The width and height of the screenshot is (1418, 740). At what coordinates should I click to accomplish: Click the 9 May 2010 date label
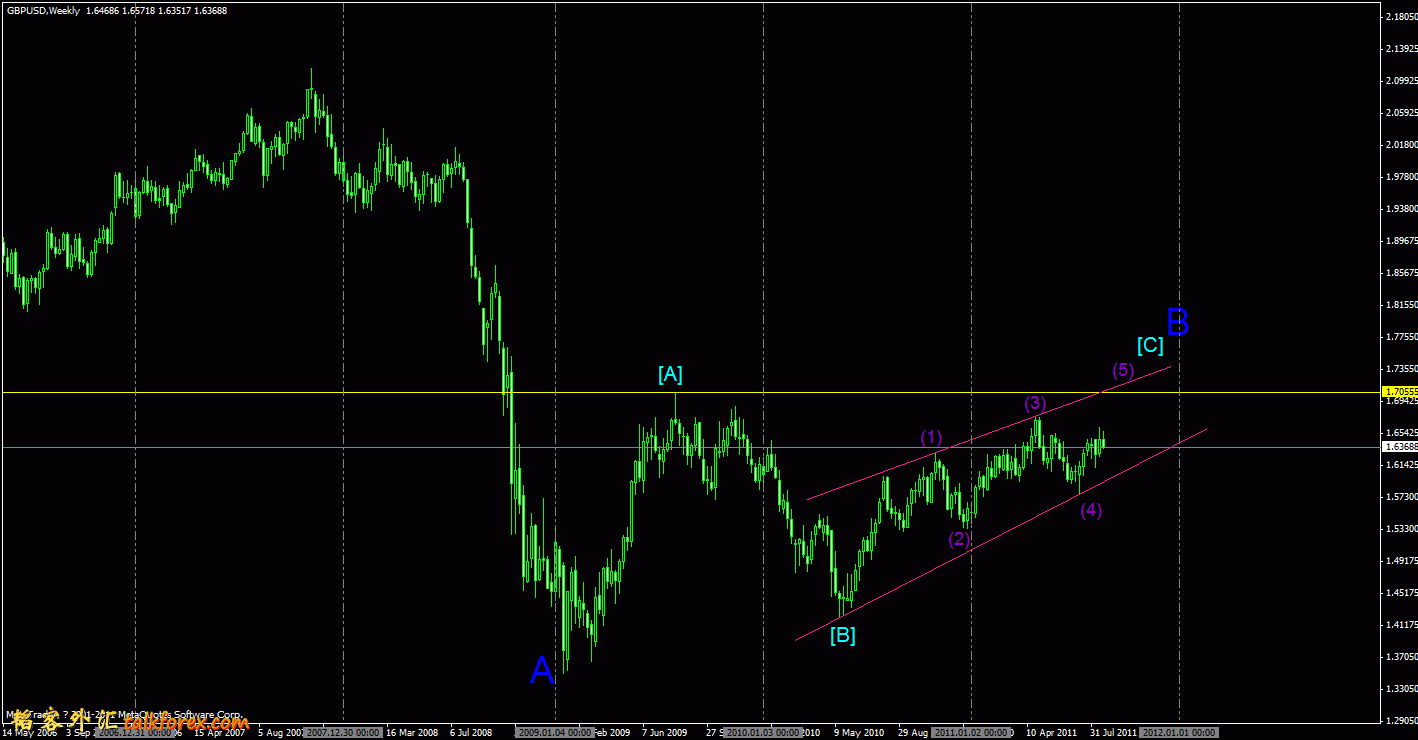point(859,733)
